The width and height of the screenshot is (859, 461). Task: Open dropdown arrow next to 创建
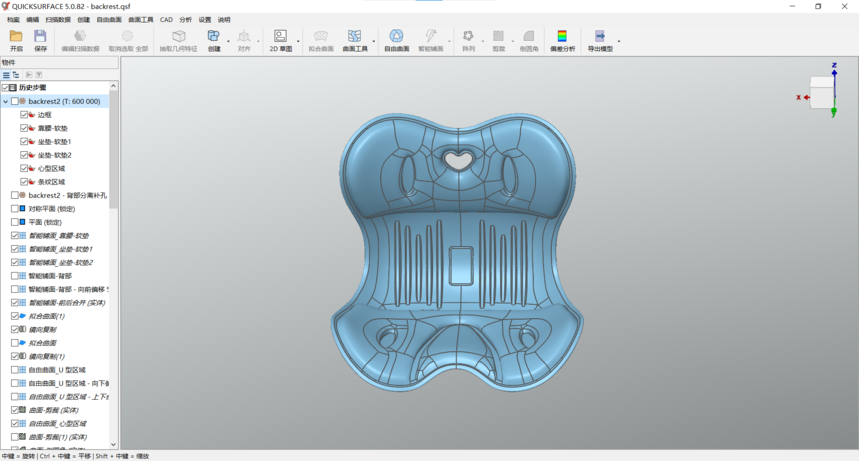228,41
